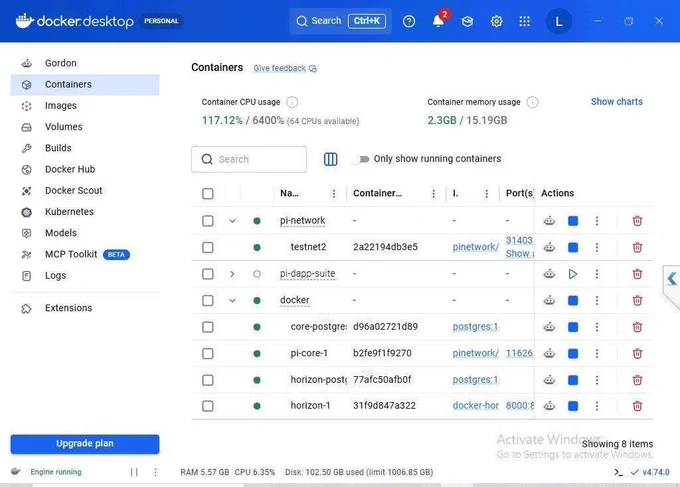Expand the side panel arrow tab
The height and width of the screenshot is (487, 680).
[672, 279]
